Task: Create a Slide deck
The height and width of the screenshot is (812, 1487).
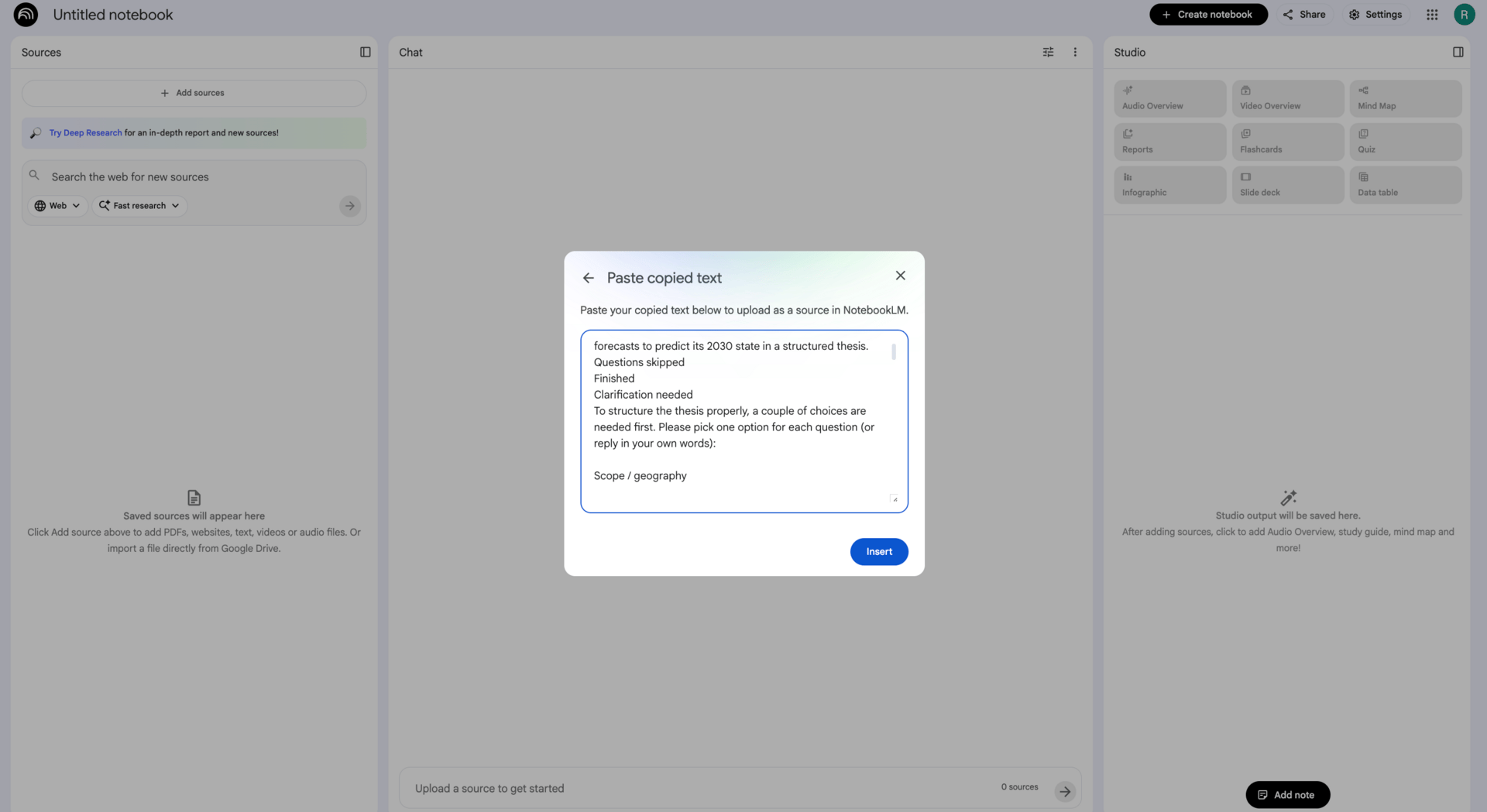Action: (x=1287, y=184)
